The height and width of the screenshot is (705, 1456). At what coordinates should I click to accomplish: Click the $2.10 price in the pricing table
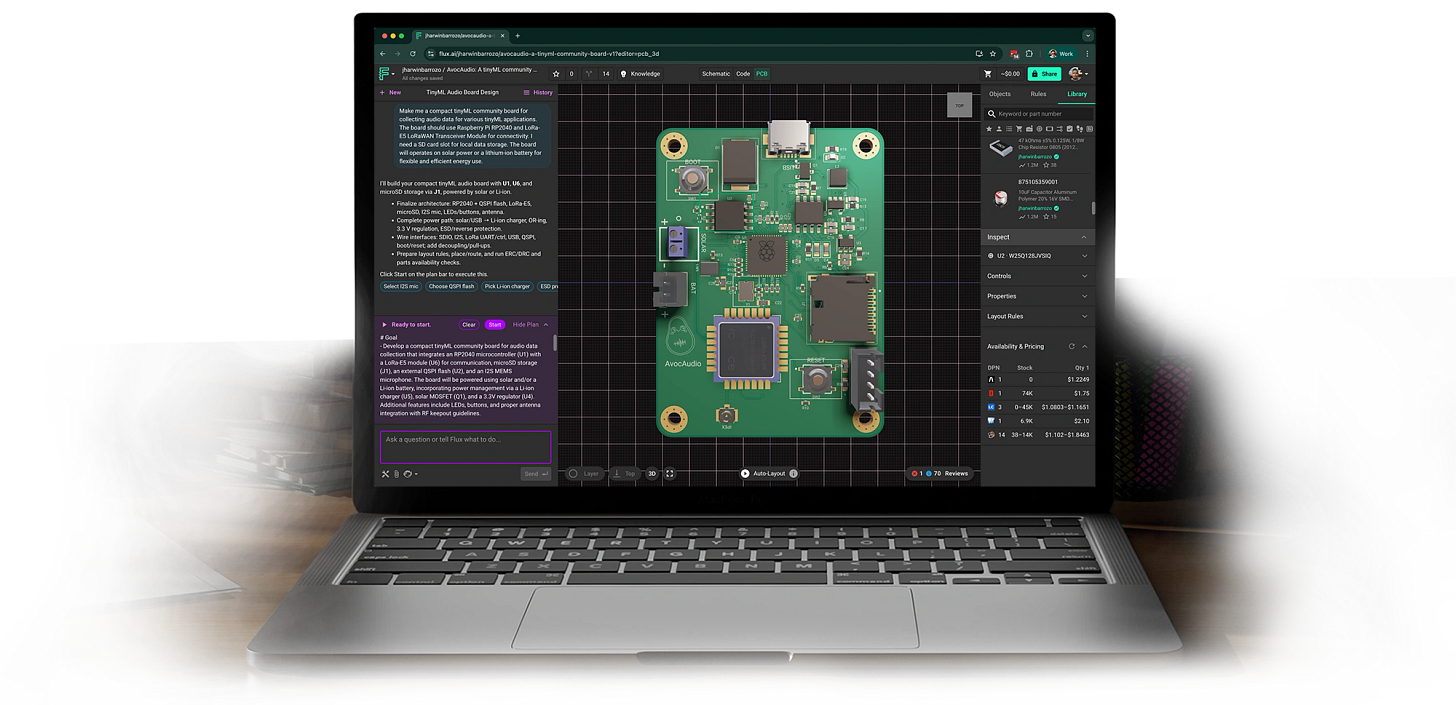pos(1082,421)
